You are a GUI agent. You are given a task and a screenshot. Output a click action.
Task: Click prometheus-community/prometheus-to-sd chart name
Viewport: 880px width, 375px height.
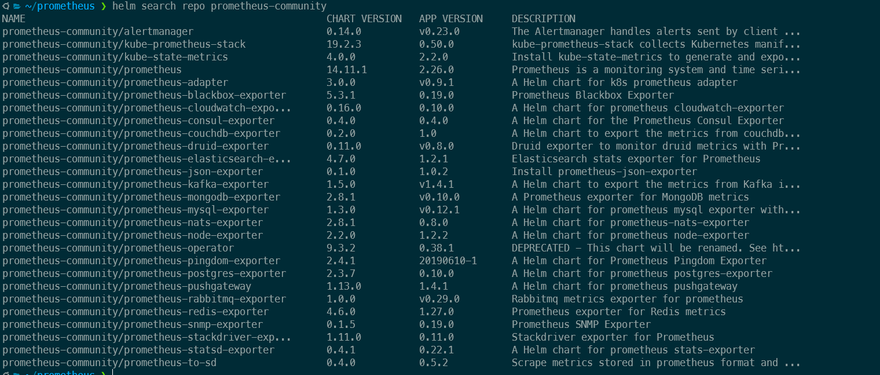(109, 363)
